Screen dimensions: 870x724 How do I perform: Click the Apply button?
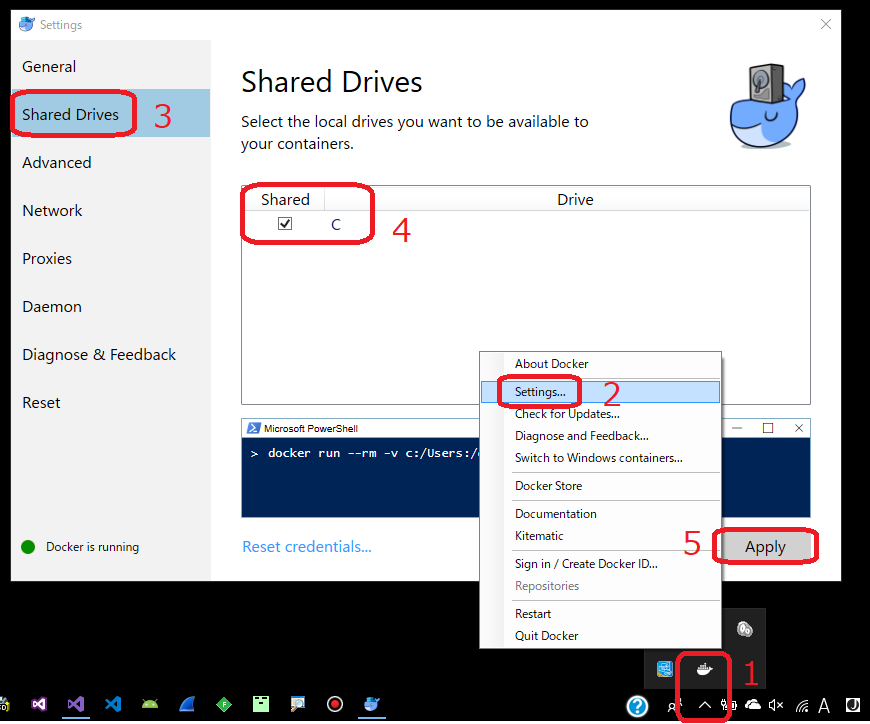tap(765, 547)
